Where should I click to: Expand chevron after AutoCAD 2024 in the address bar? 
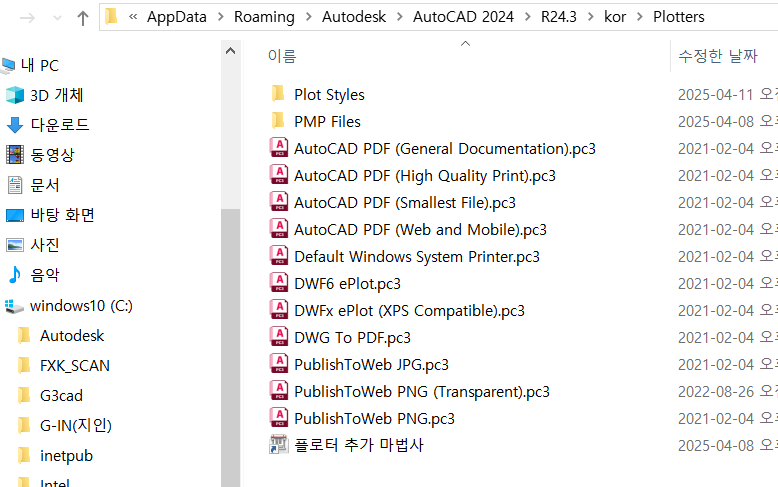[527, 17]
